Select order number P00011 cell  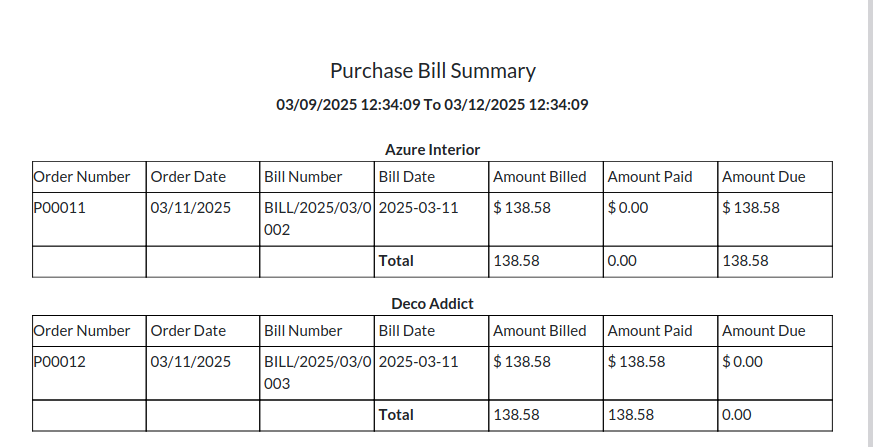[x=89, y=219]
